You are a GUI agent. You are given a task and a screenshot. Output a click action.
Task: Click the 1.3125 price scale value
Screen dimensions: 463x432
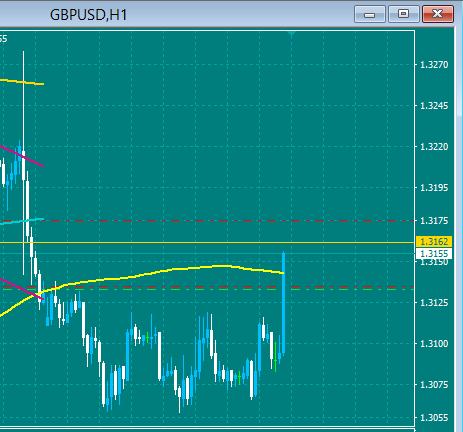click(434, 303)
